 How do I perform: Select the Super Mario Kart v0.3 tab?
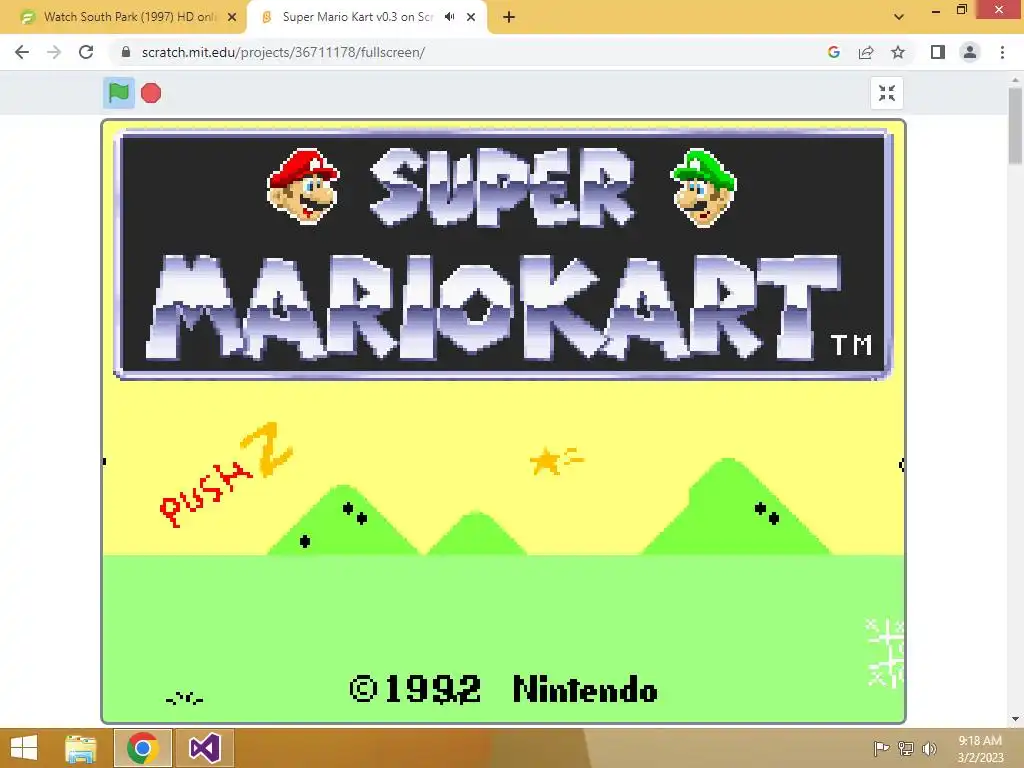[x=366, y=17]
